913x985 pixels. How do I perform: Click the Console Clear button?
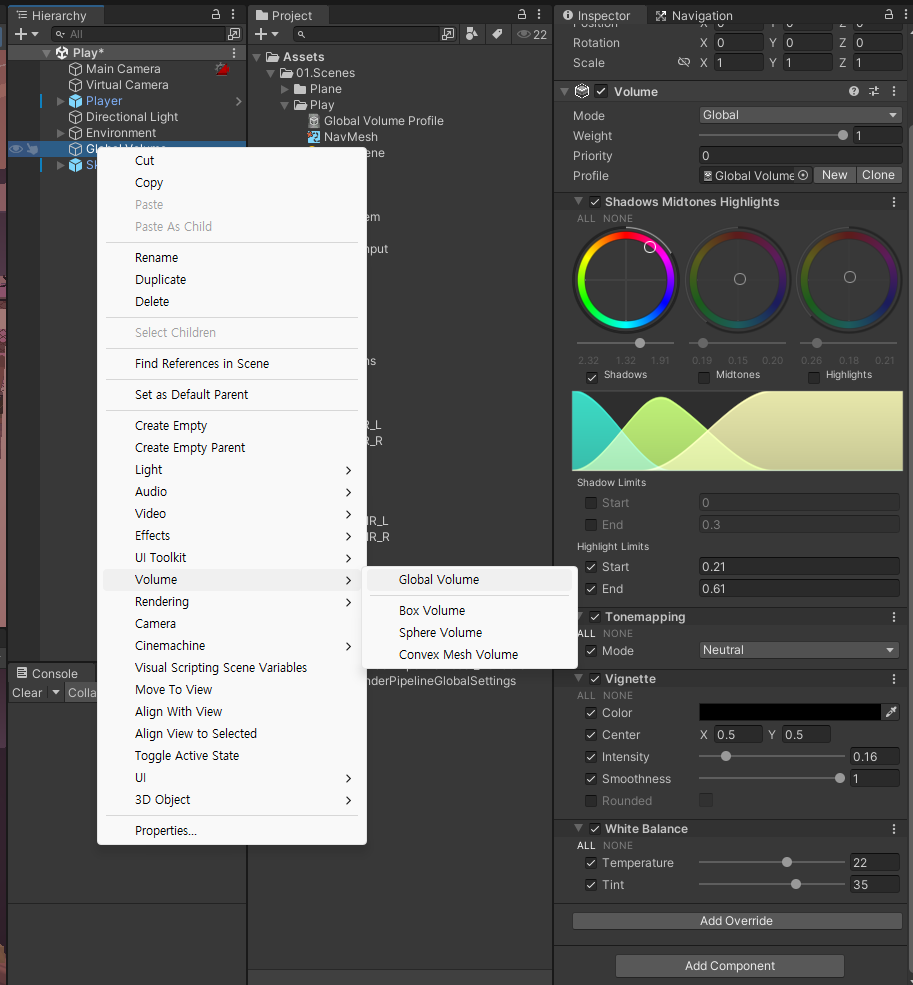tap(27, 692)
